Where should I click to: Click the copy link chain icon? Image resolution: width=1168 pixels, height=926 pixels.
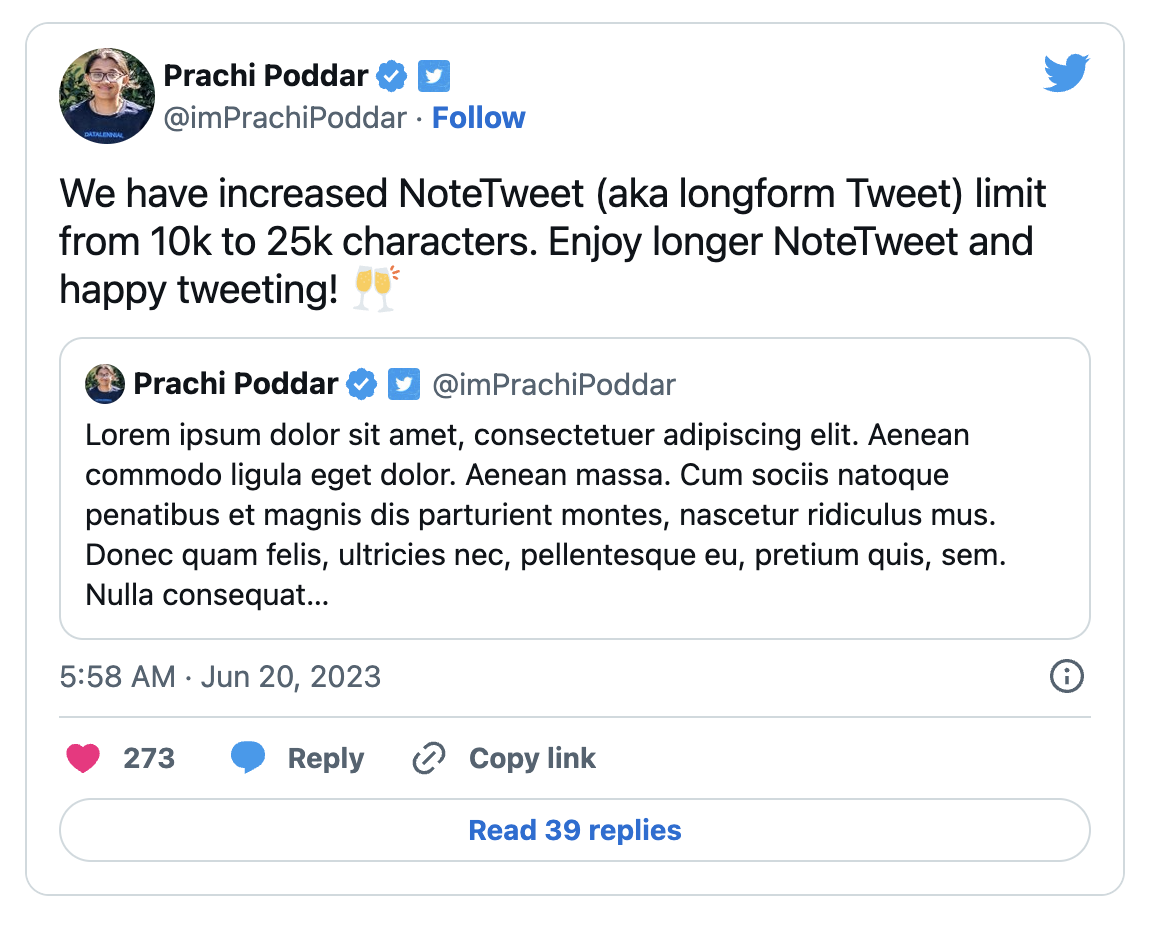click(429, 759)
